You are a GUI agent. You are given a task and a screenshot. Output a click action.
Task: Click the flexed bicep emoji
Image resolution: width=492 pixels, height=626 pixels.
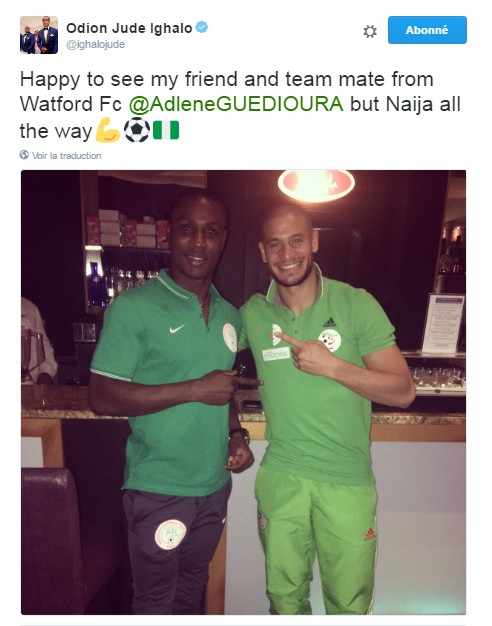pos(108,130)
